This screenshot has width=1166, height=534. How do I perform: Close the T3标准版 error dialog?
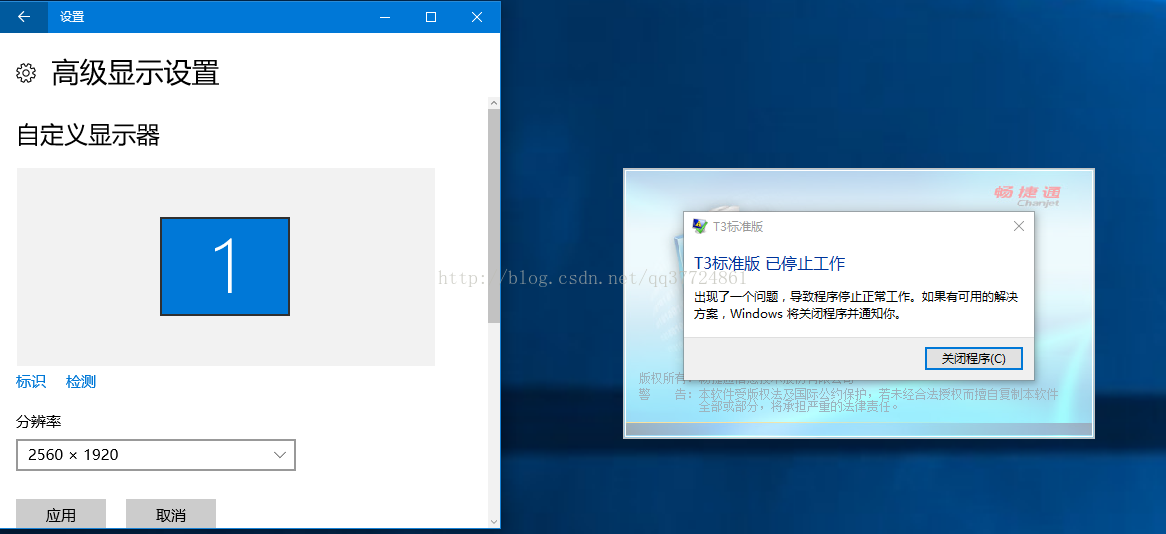coord(1019,226)
